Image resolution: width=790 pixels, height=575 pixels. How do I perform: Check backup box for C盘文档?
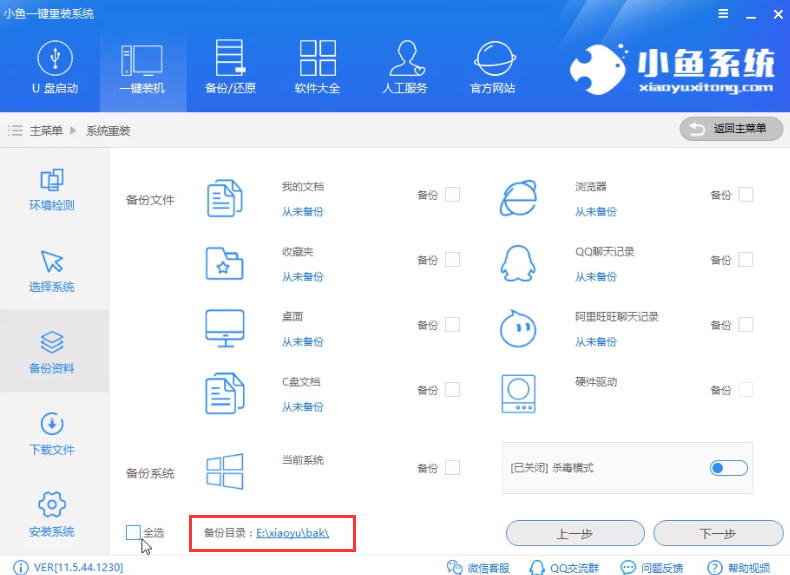(452, 390)
